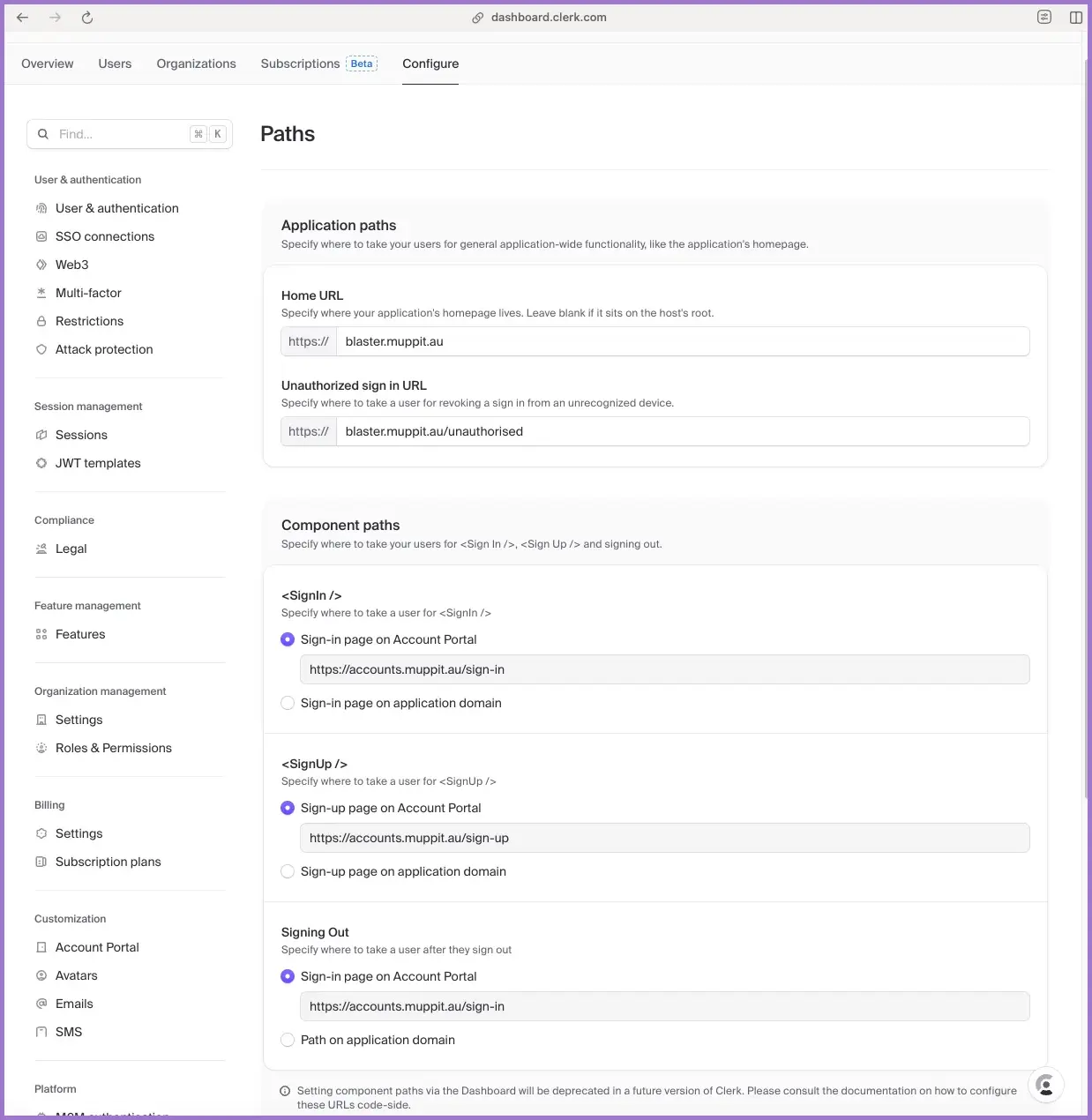The width and height of the screenshot is (1092, 1120).
Task: Click the browser reload icon
Action: tap(87, 18)
